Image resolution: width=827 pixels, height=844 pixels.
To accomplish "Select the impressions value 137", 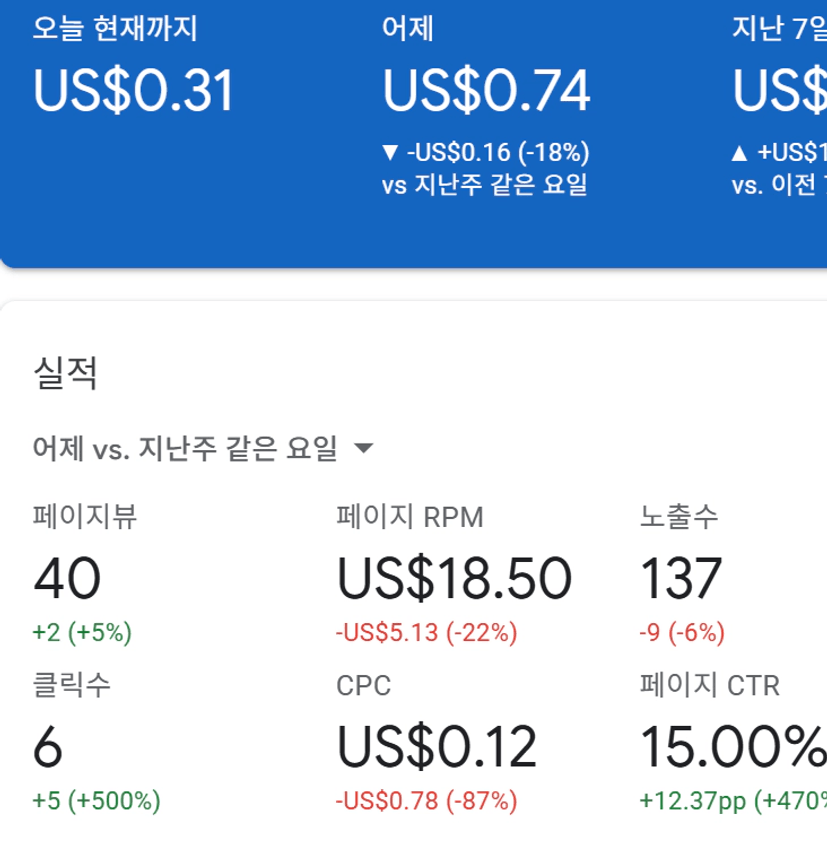I will [680, 578].
